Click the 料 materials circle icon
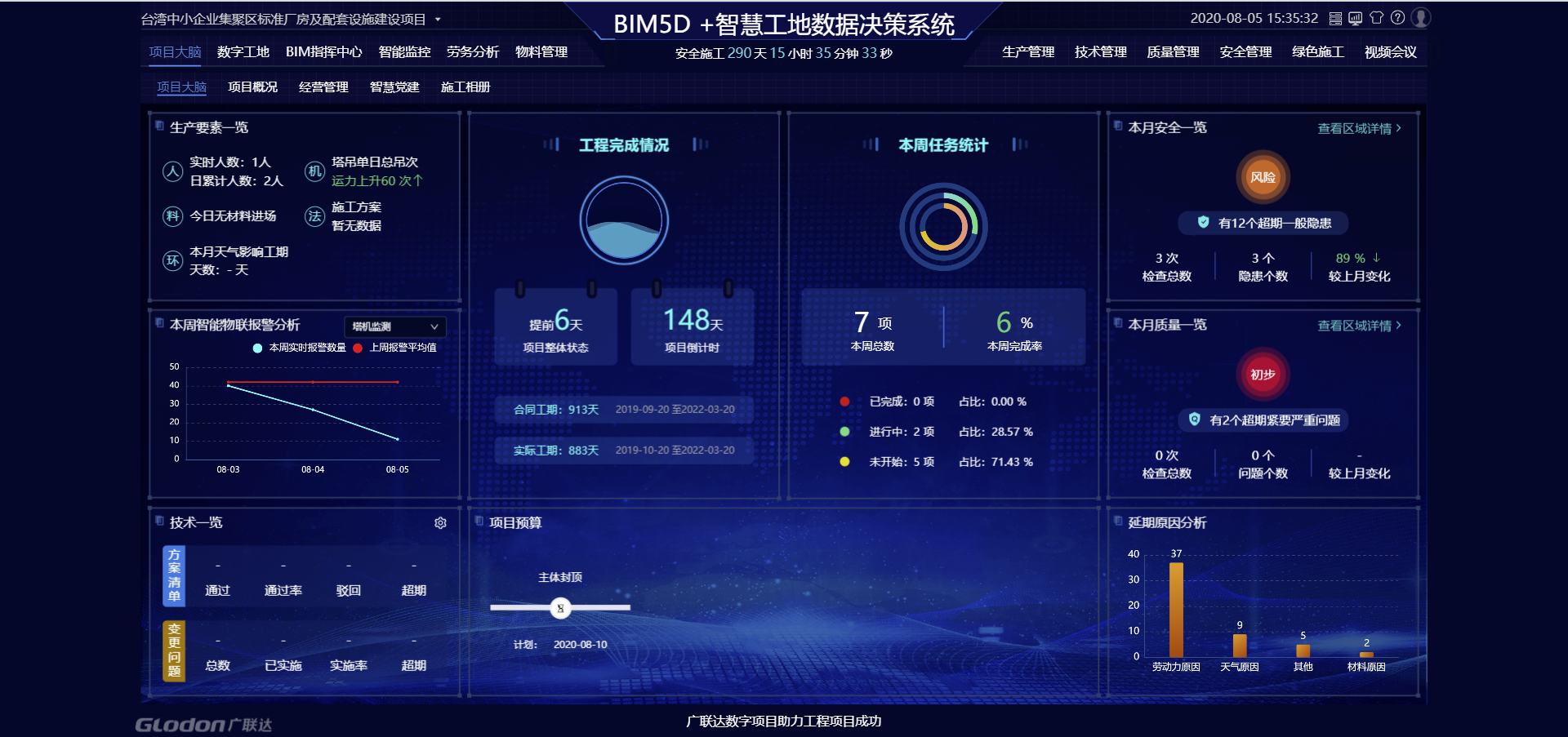 click(172, 216)
